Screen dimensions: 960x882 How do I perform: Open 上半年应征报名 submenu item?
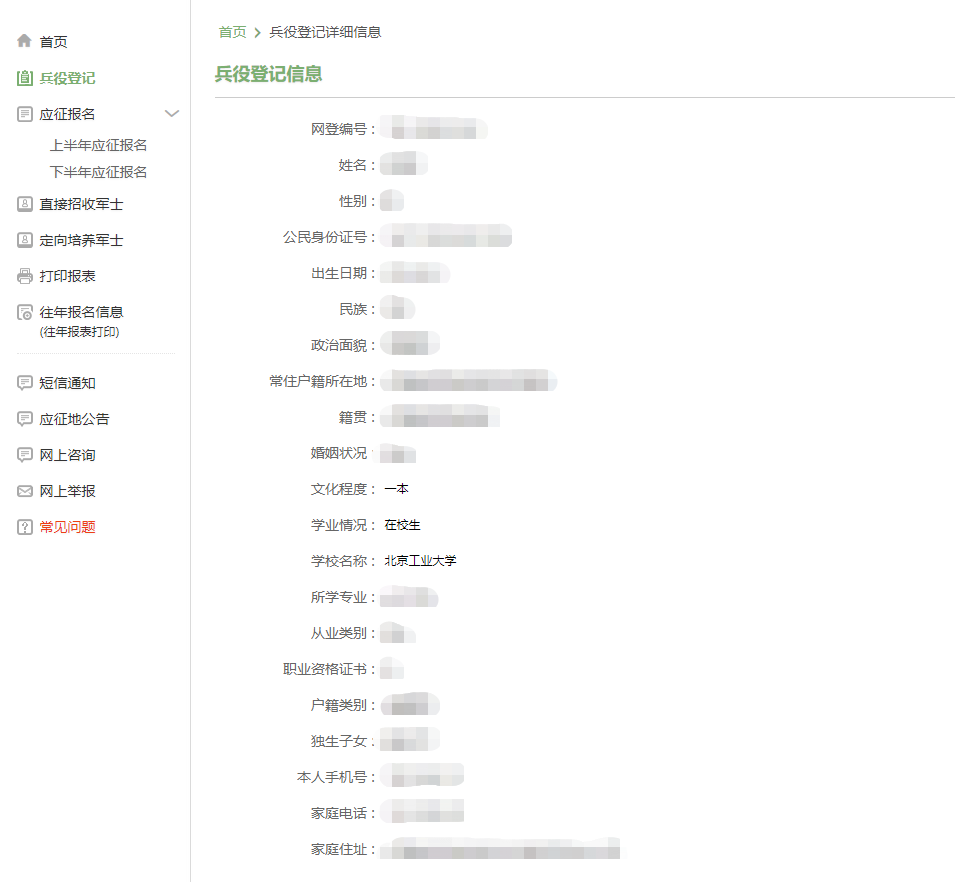pos(99,146)
